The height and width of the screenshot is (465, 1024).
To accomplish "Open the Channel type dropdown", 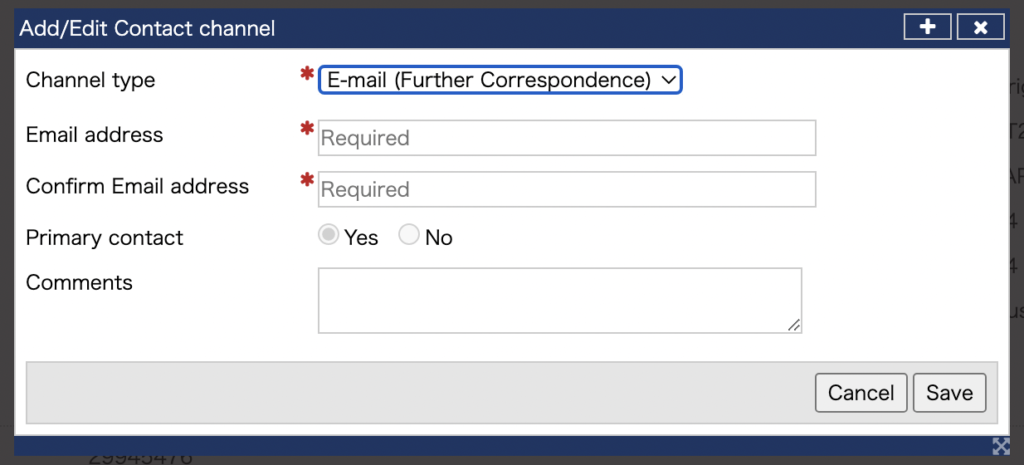I will [500, 80].
